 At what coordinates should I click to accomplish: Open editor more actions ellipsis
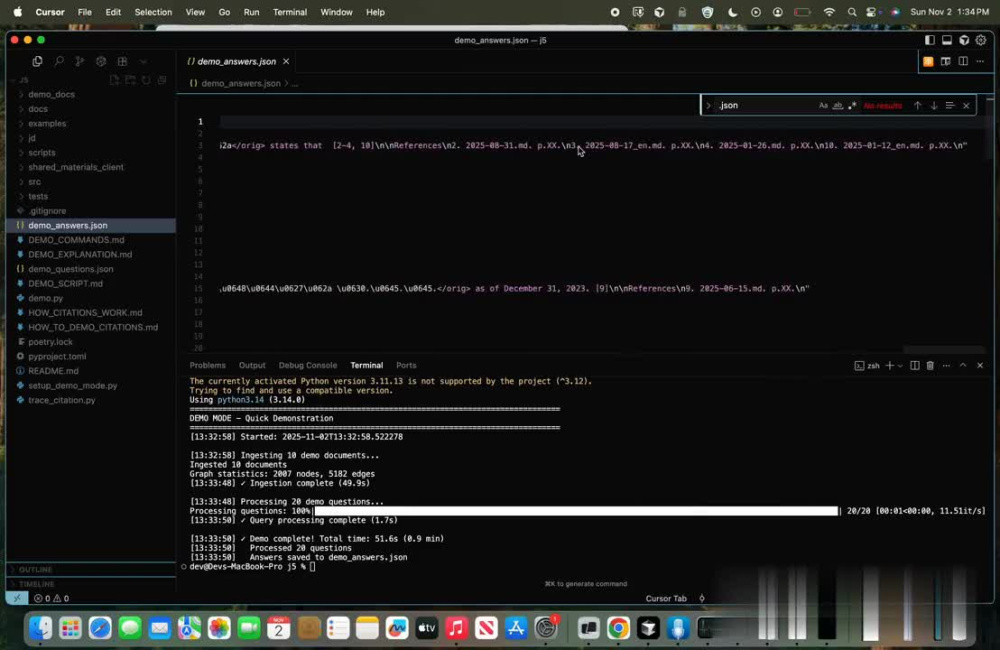click(980, 62)
